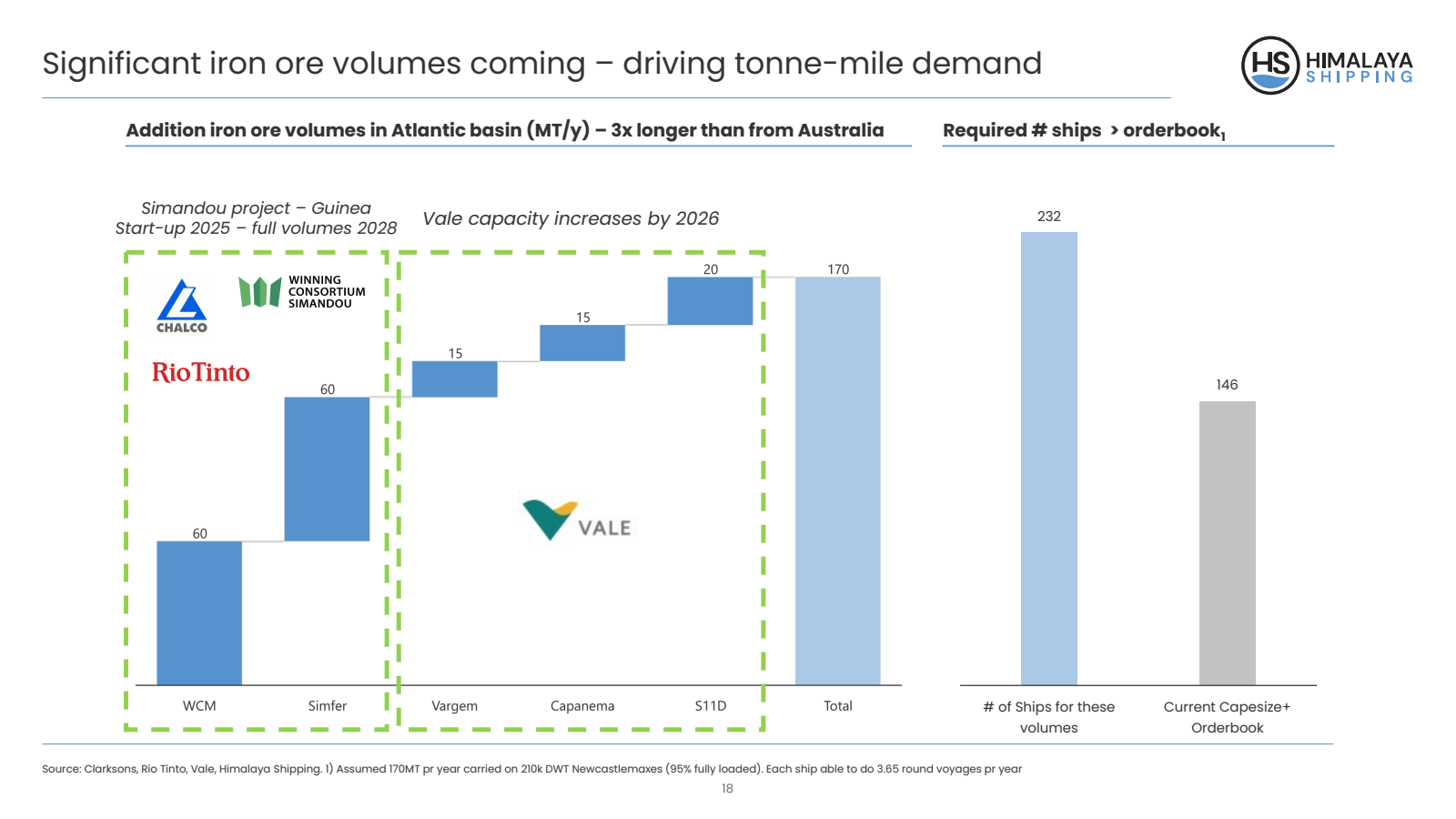Click the source footnote starting 'Source: Clarksons'
This screenshot has width=1456, height=819.
coord(532,769)
